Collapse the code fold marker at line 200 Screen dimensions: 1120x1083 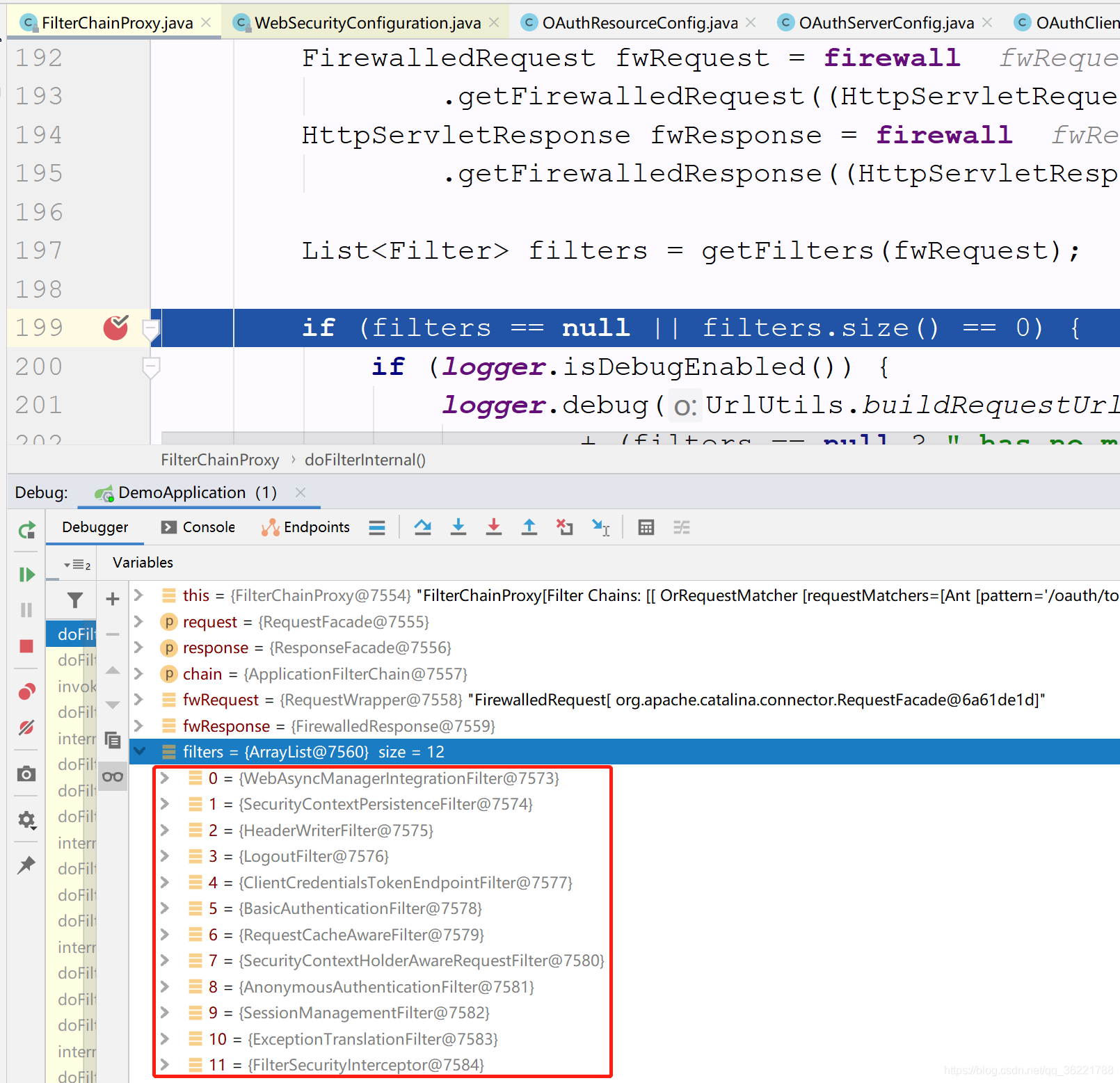pyautogui.click(x=151, y=367)
